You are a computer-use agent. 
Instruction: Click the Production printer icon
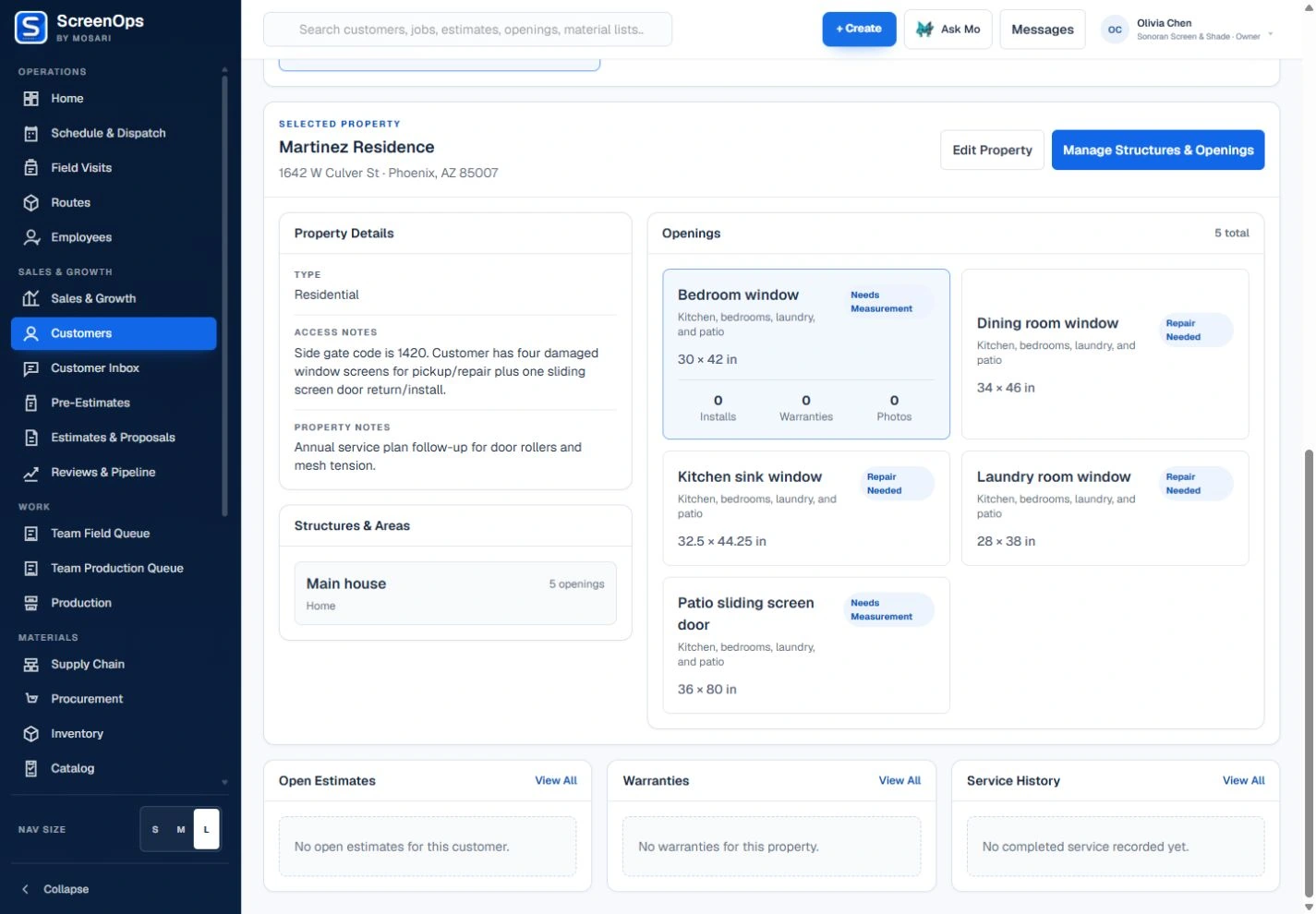click(31, 603)
